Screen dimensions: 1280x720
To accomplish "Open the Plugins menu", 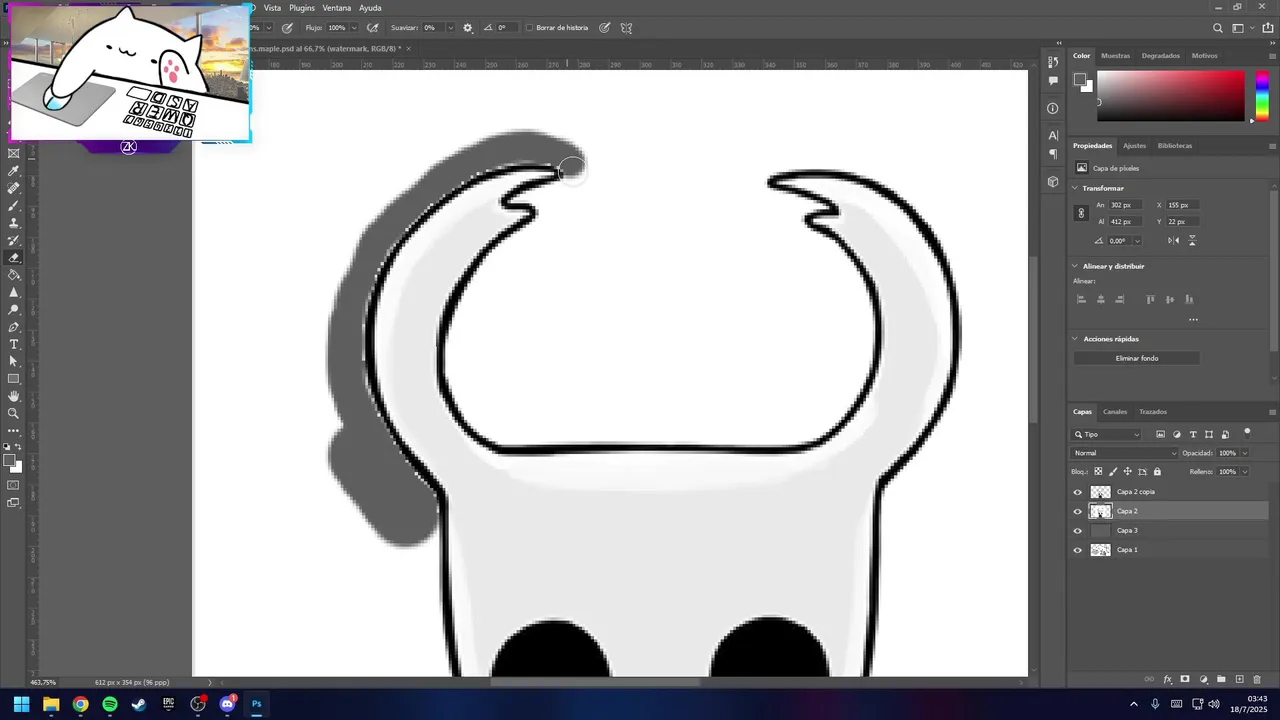I will point(302,8).
